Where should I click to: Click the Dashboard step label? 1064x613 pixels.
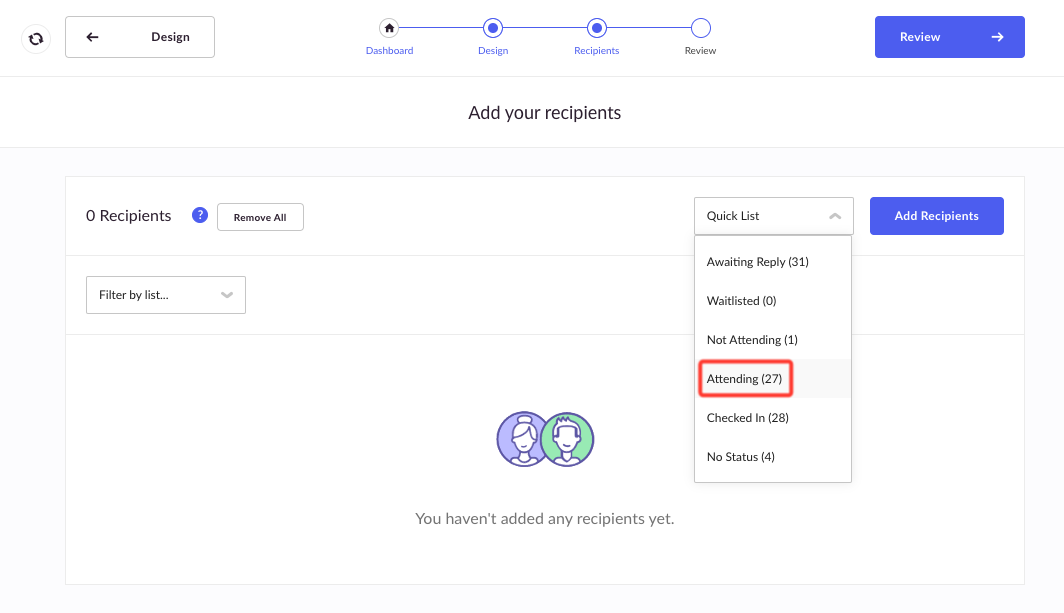coord(389,51)
